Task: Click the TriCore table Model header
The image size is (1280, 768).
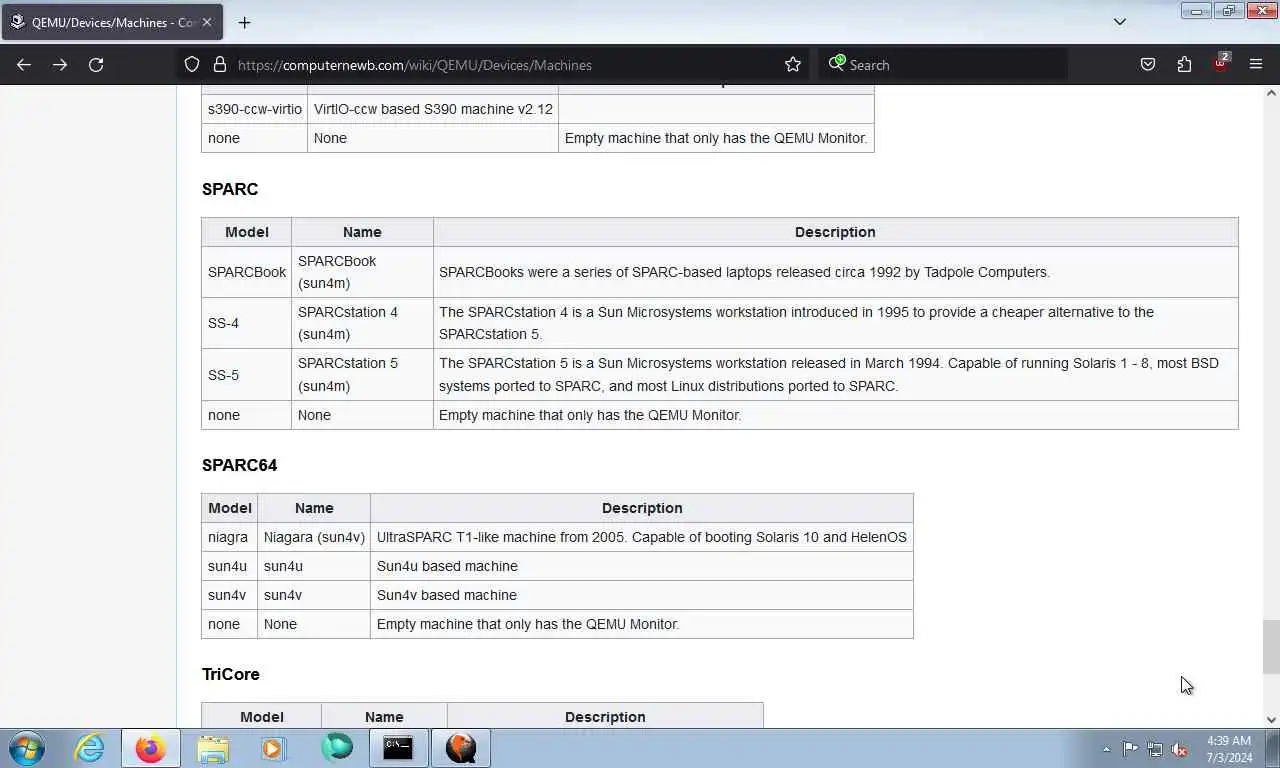Action: pyautogui.click(x=261, y=717)
